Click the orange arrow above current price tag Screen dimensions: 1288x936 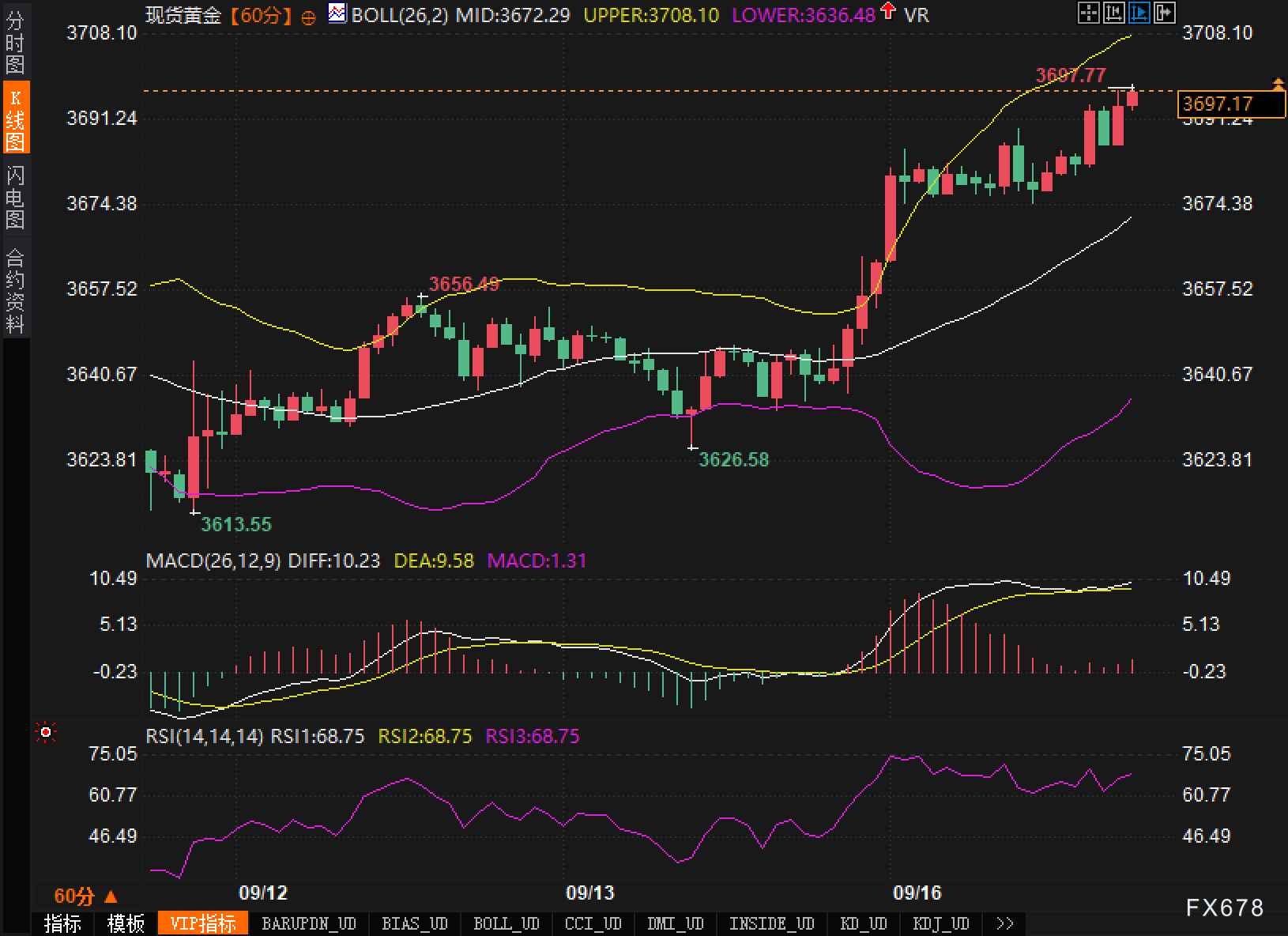[1278, 83]
